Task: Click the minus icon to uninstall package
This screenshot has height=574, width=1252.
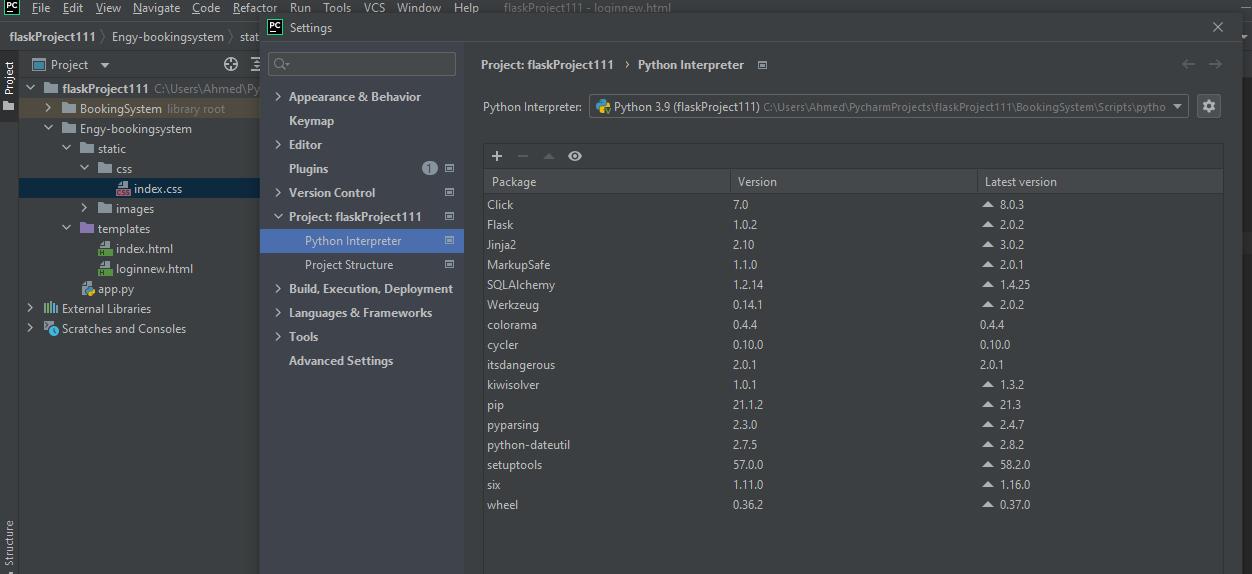Action: pos(522,156)
